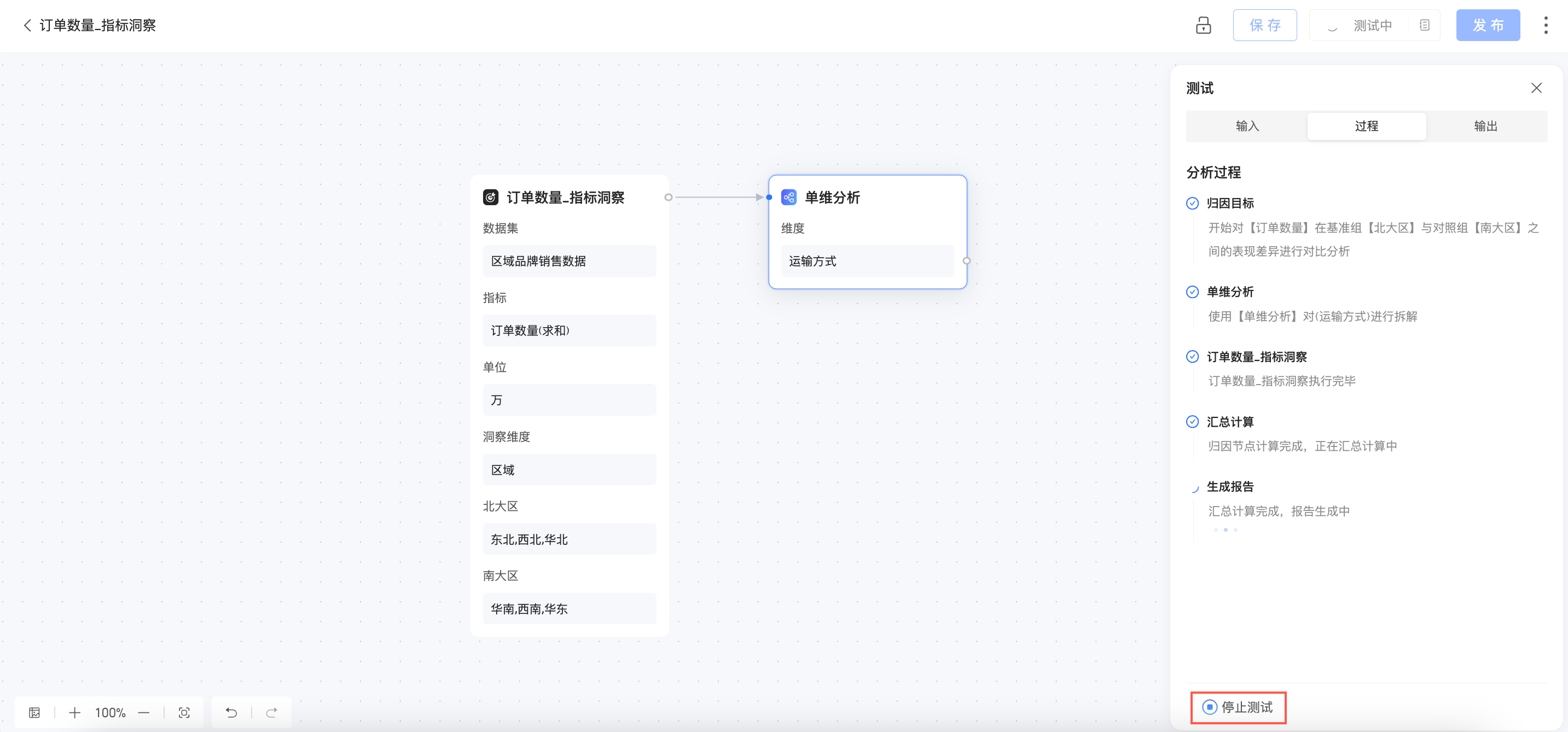Zoom out with the minus icon
This screenshot has width=1568, height=732.
coord(144,712)
